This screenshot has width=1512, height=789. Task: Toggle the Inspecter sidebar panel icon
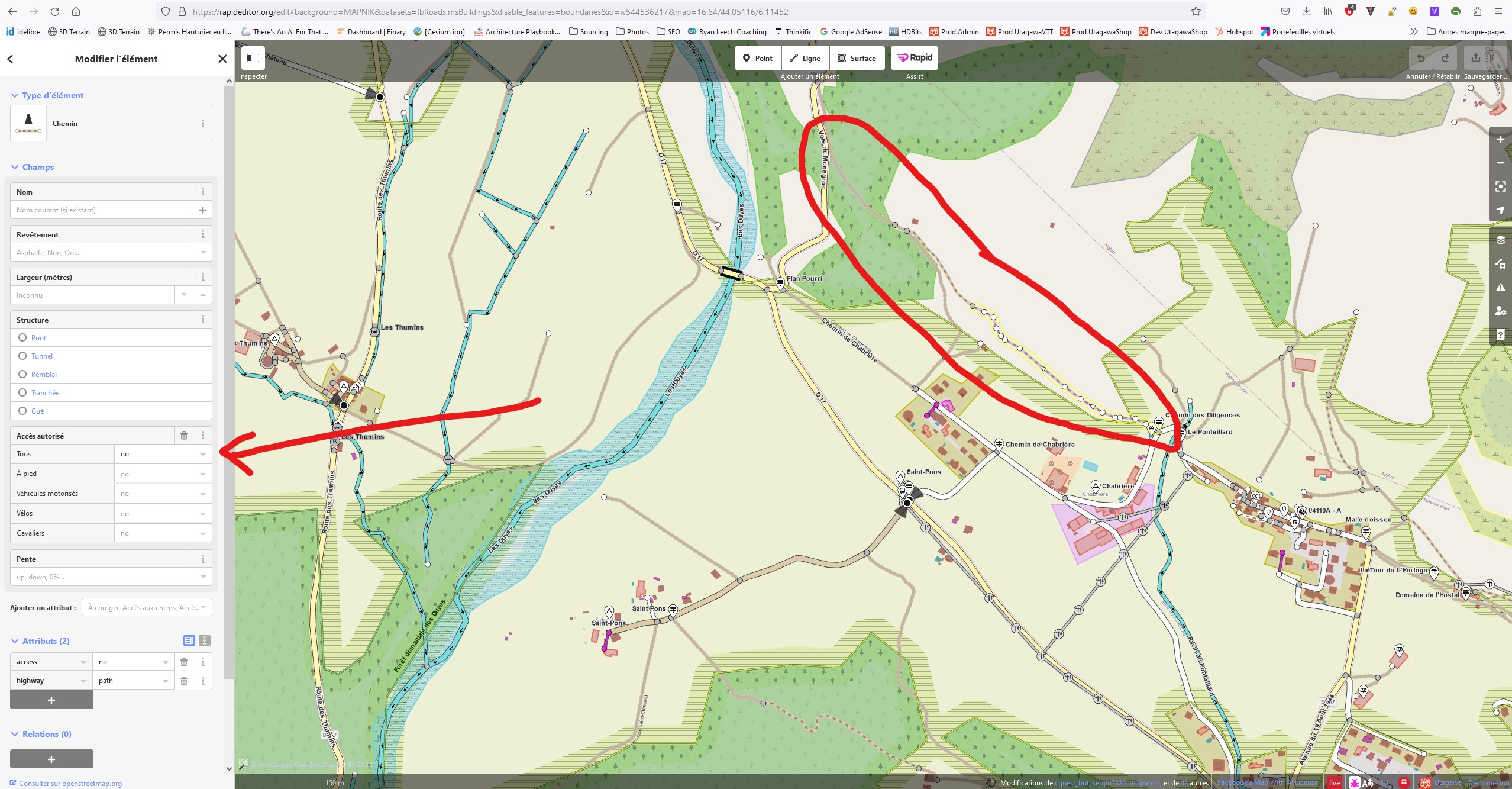click(253, 58)
